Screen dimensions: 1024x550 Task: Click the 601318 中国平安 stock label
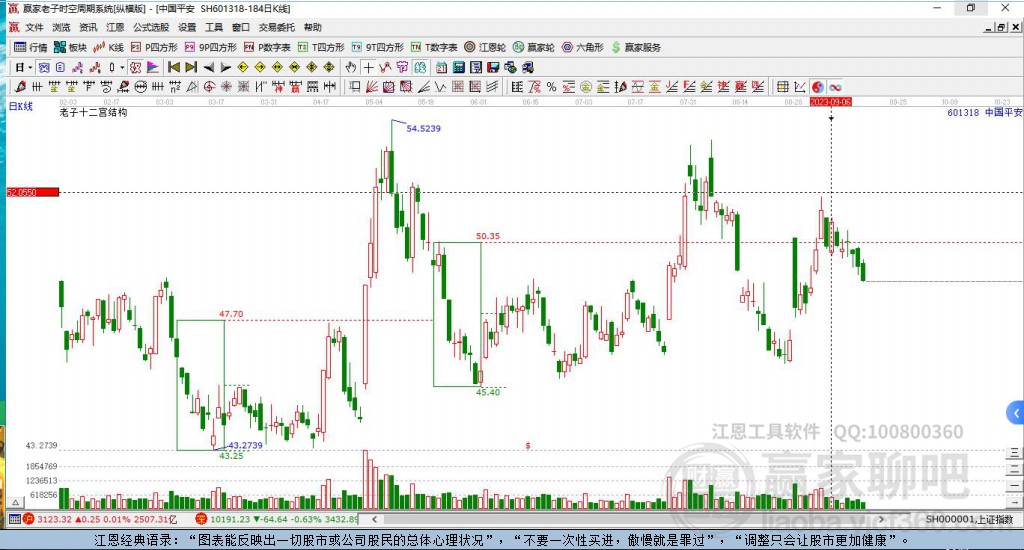[985, 112]
